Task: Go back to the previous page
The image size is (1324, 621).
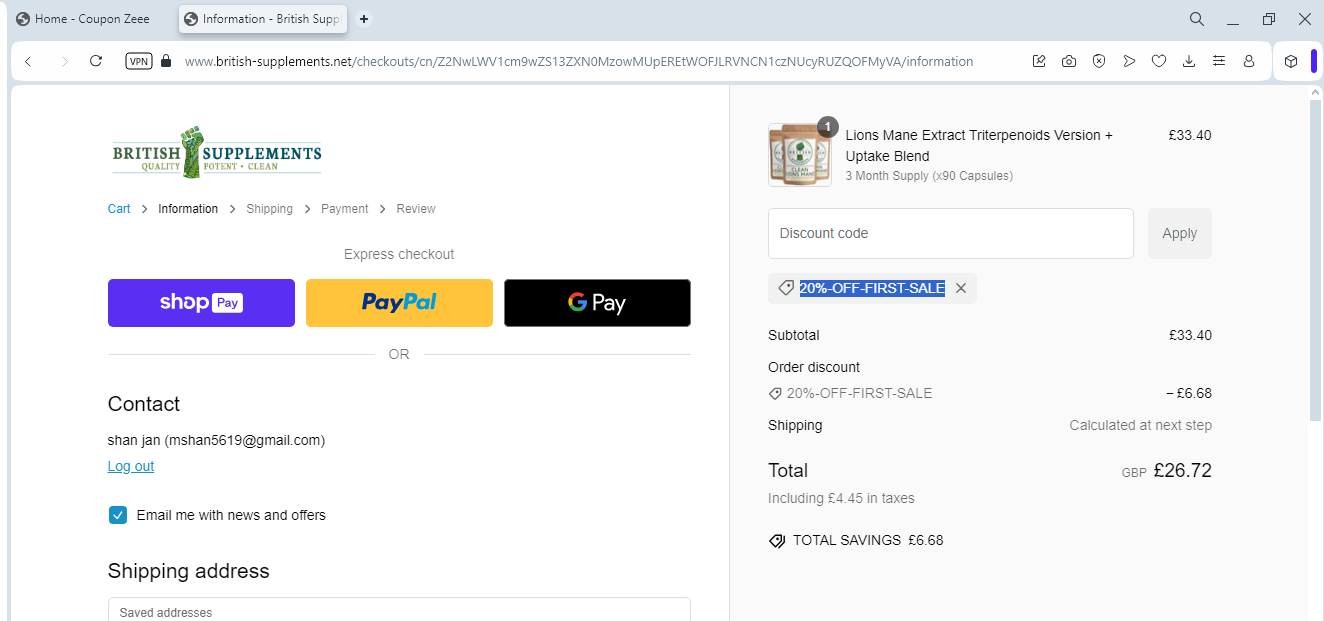Action: [28, 61]
